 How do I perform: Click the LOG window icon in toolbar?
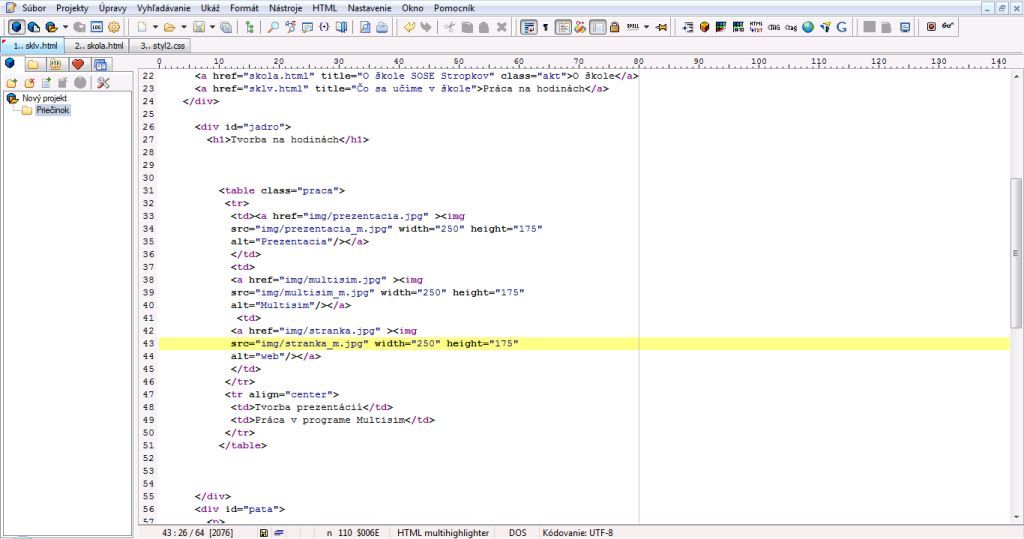click(97, 27)
